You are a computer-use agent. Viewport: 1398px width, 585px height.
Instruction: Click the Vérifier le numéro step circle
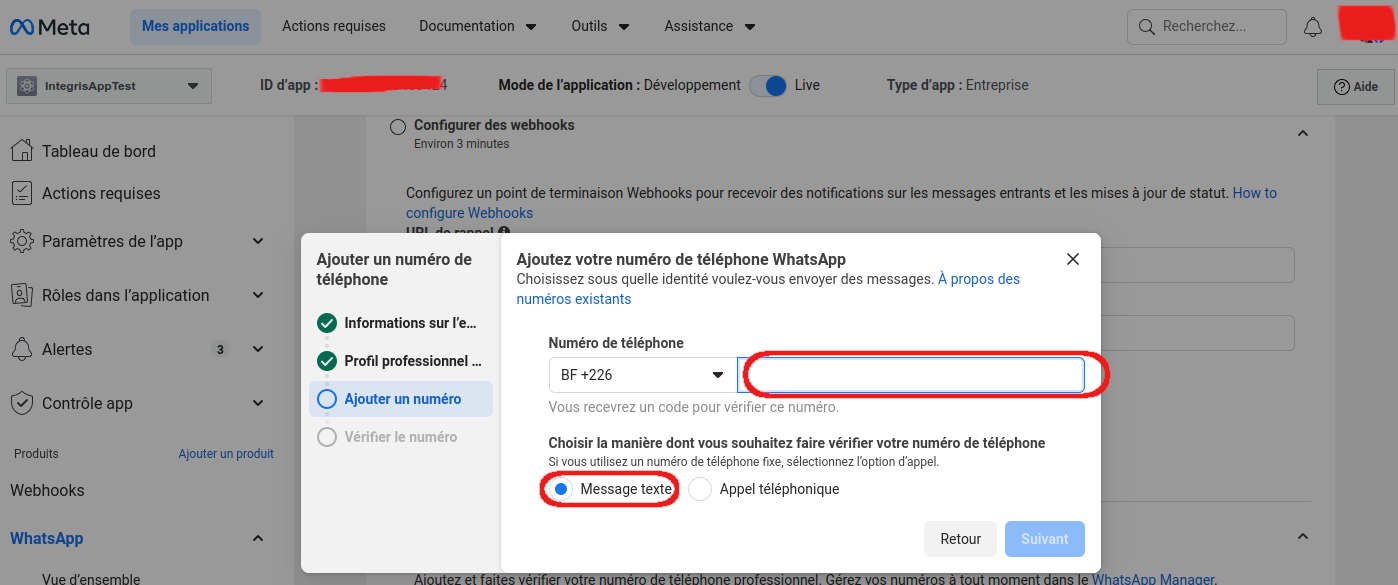(327, 437)
